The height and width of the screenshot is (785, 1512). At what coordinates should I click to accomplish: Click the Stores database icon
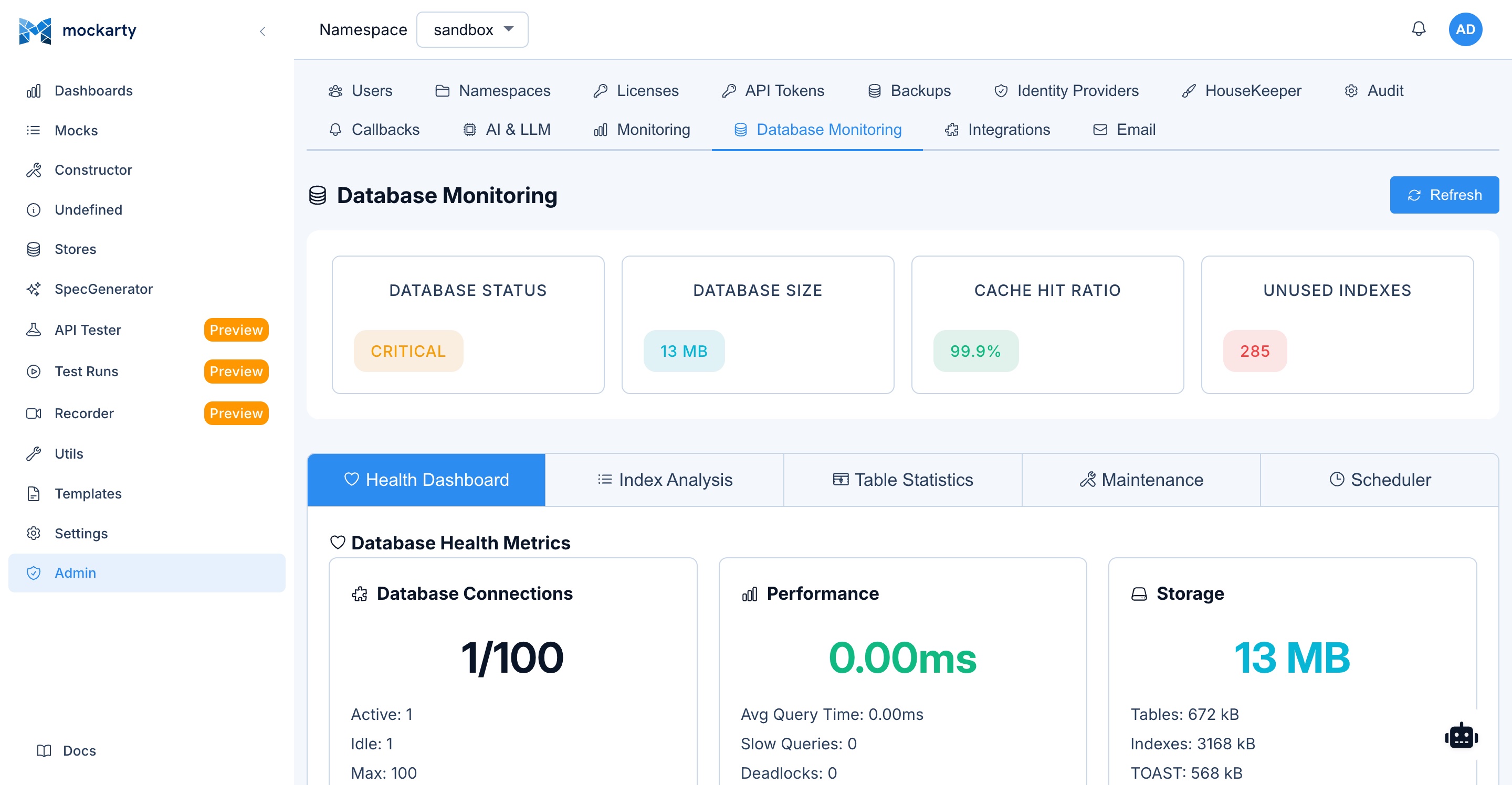coord(34,249)
